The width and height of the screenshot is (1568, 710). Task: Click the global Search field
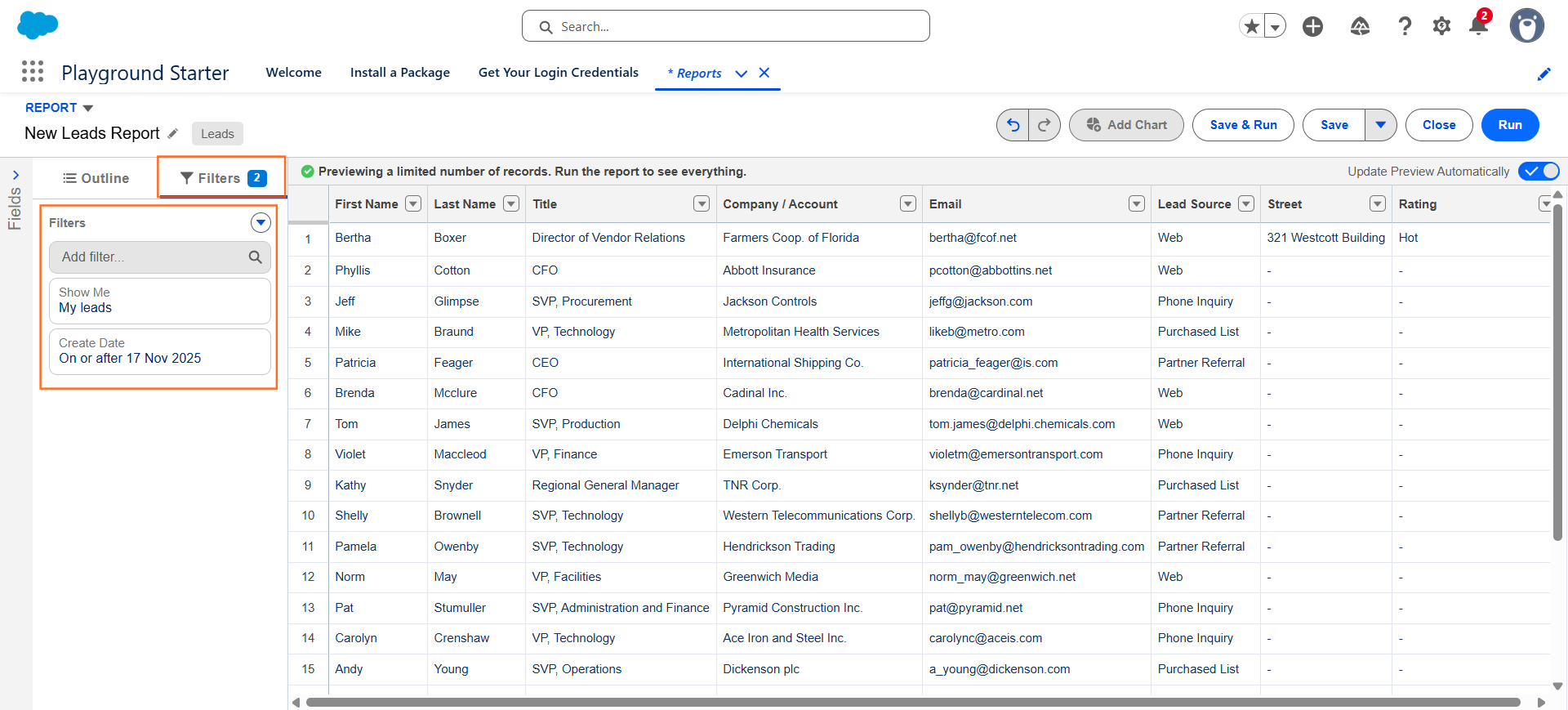[x=725, y=26]
